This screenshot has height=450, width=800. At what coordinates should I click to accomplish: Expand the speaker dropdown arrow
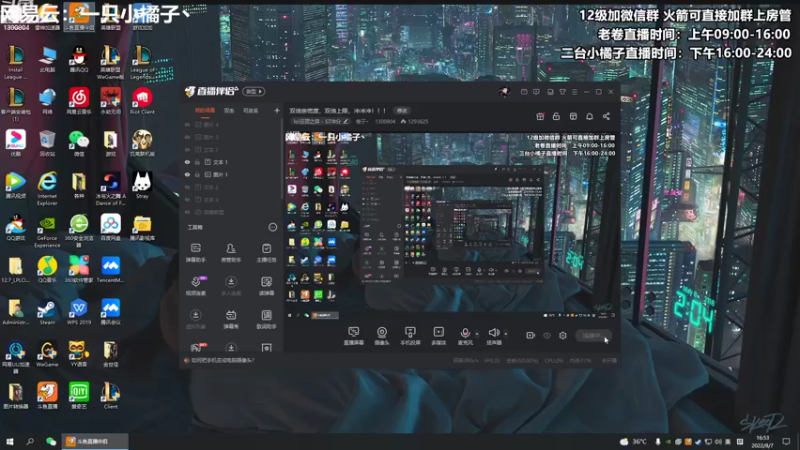point(506,334)
